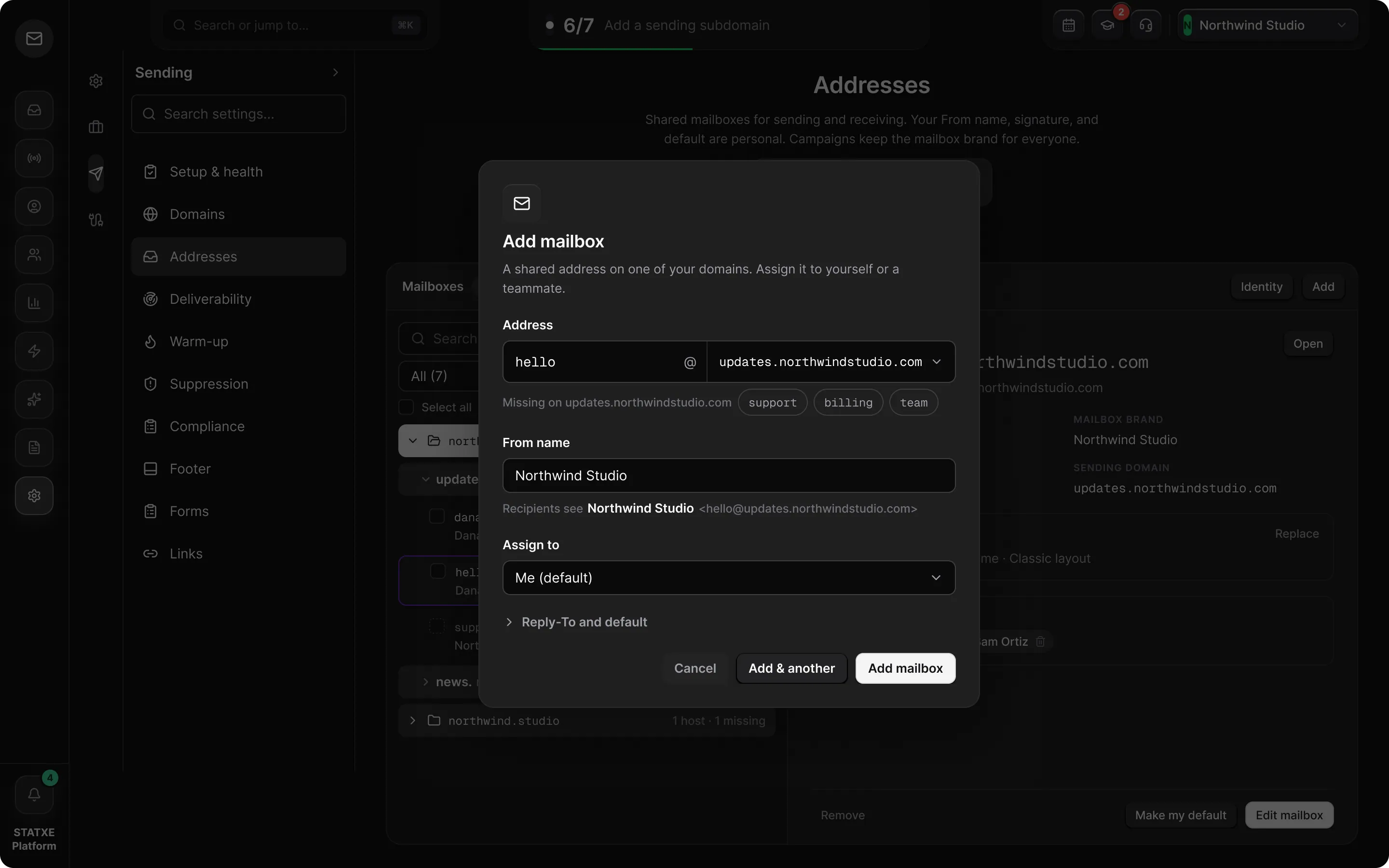Open the Assign to Me (default) dropdown
The image size is (1389, 868).
[728, 578]
